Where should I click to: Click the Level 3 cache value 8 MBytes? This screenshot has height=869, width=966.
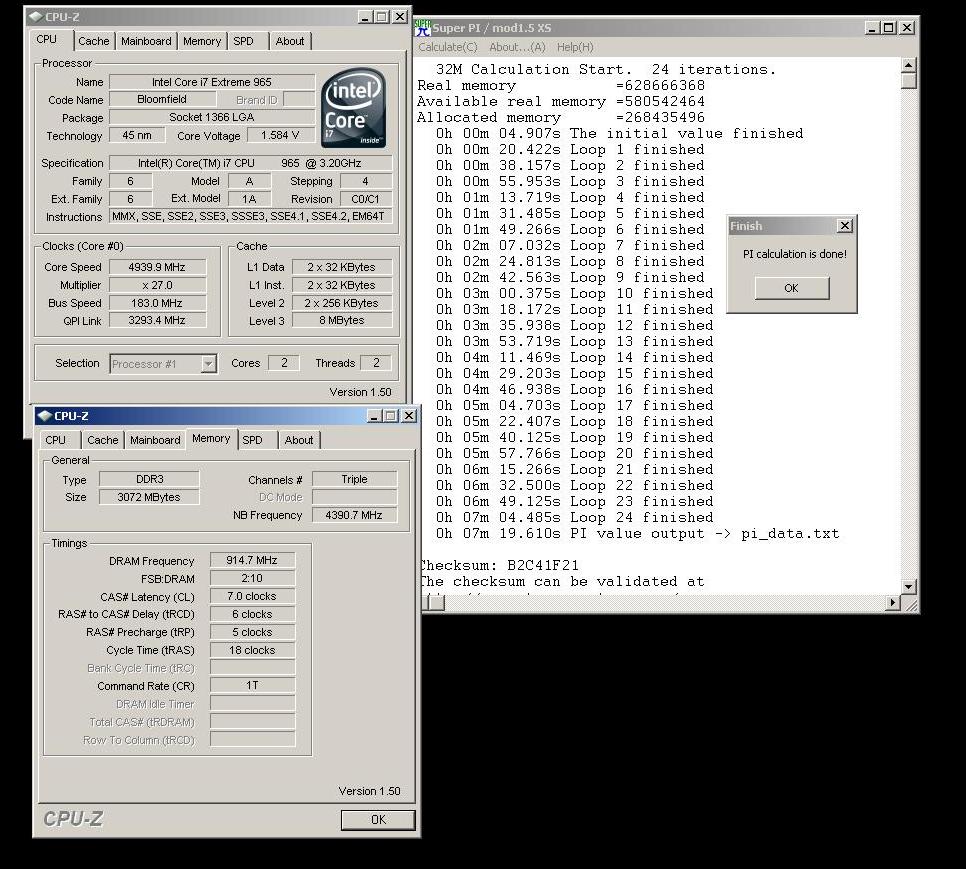point(342,320)
